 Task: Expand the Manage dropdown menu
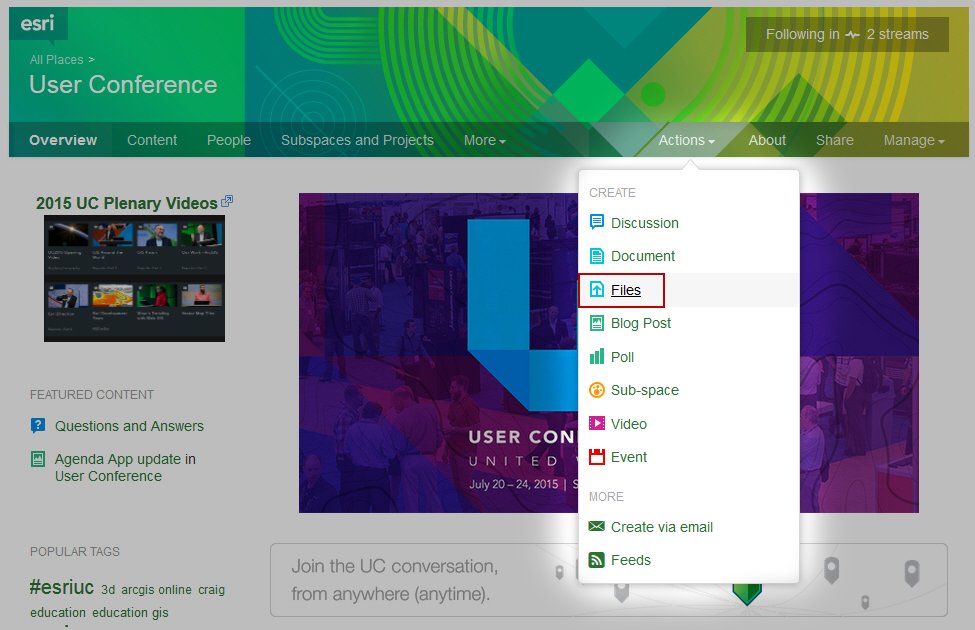[x=914, y=141]
